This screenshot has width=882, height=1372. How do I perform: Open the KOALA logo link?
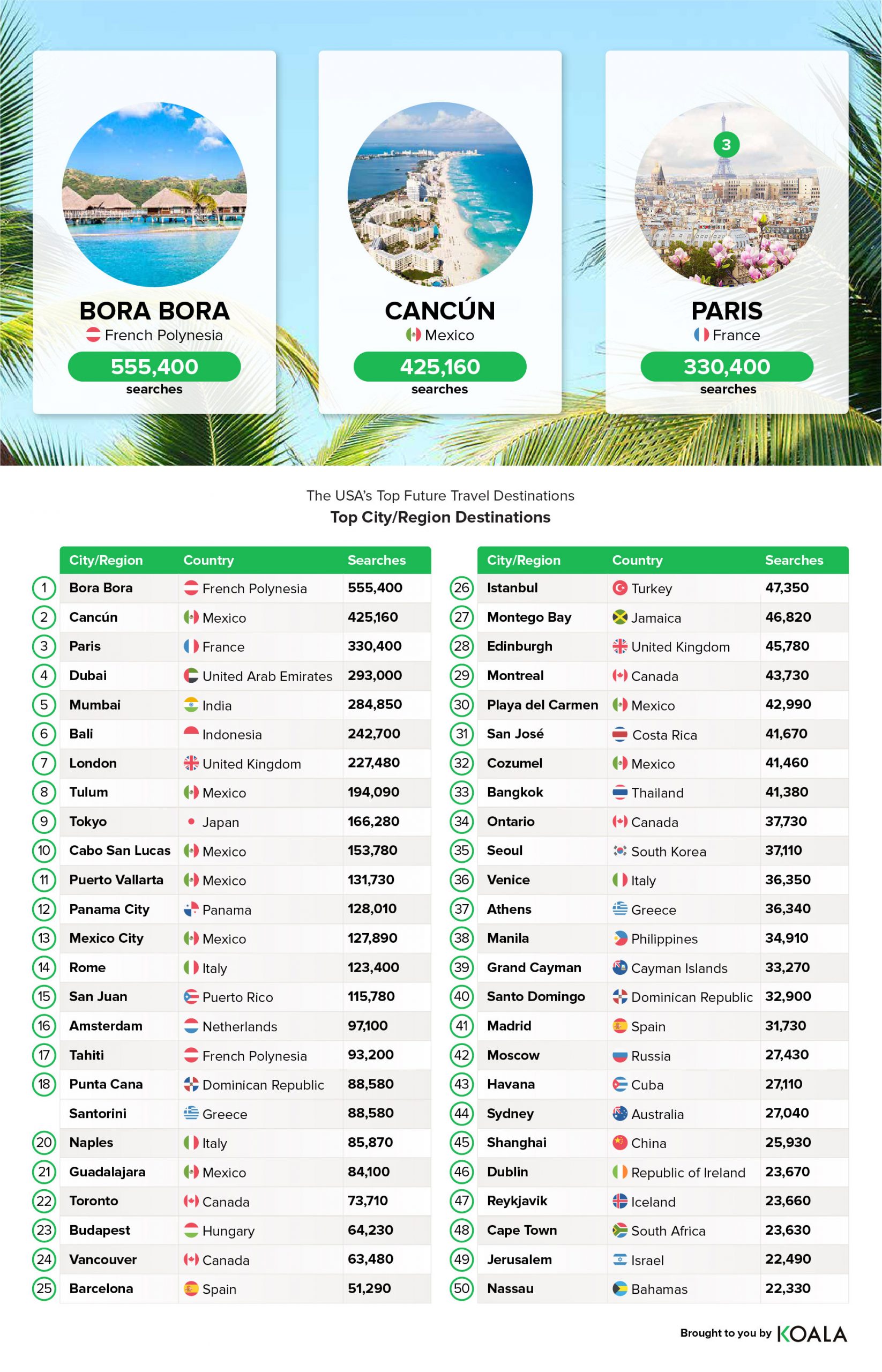812,1333
